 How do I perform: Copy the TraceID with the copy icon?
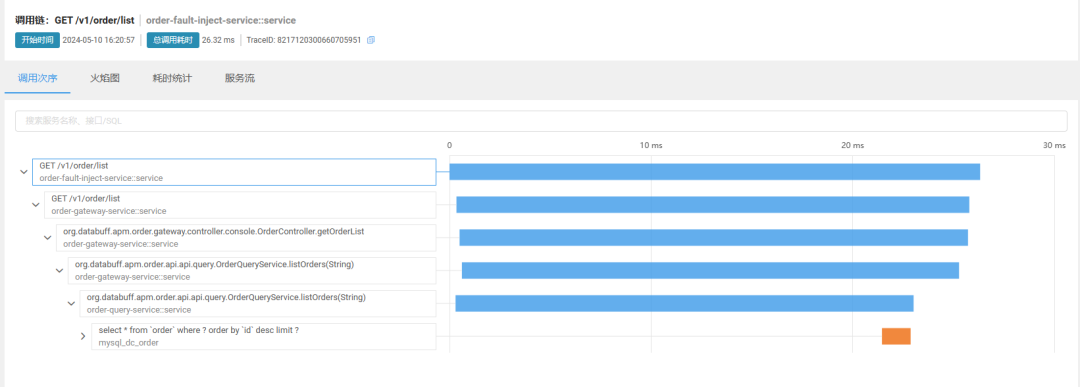[371, 40]
